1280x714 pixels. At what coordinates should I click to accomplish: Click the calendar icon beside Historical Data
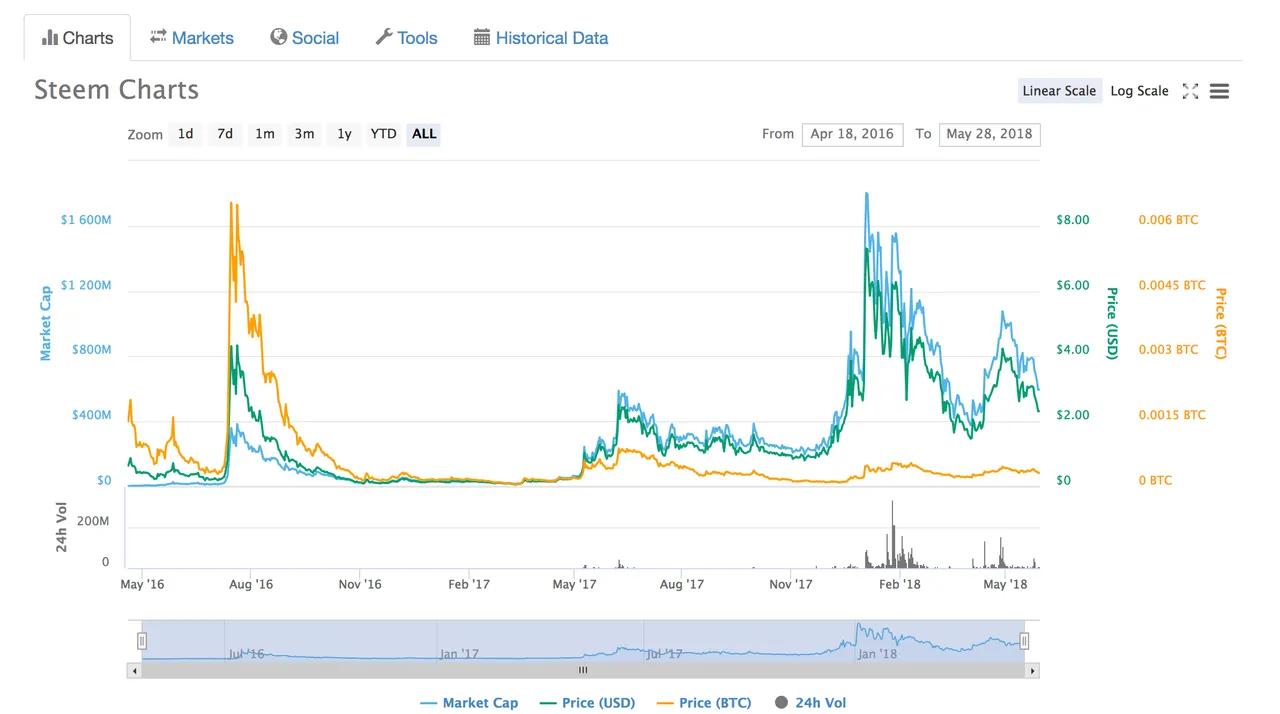[481, 37]
